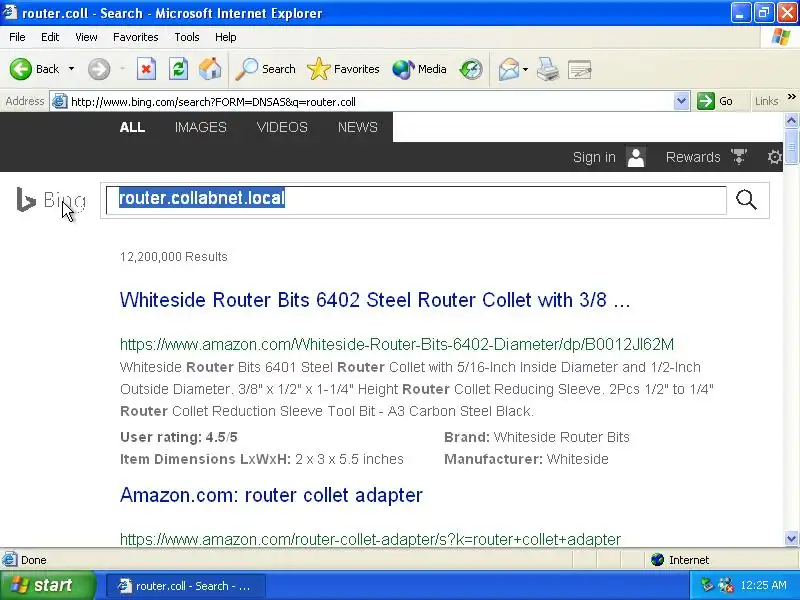This screenshot has width=800, height=600.
Task: Open the Rewards link
Action: [x=693, y=157]
